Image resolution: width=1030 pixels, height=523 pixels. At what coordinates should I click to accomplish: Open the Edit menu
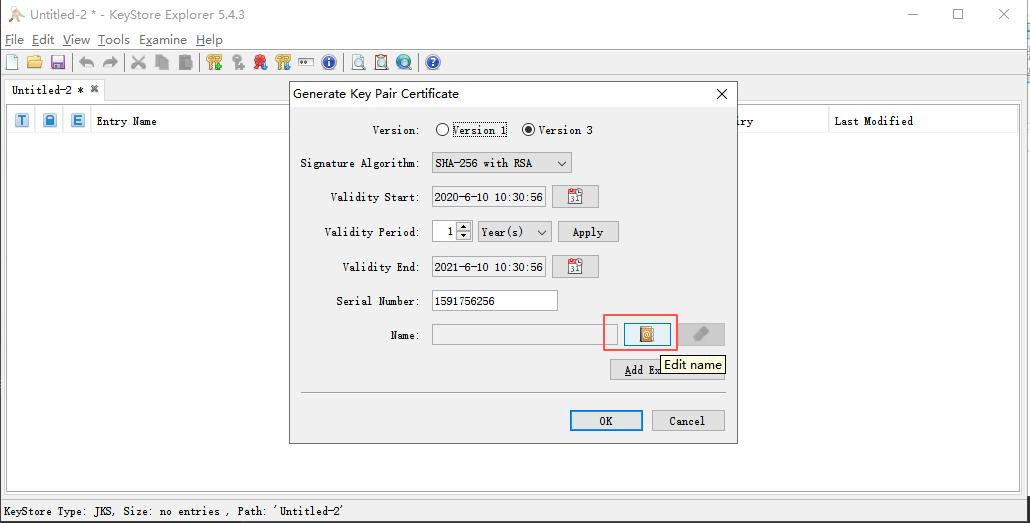pyautogui.click(x=43, y=40)
